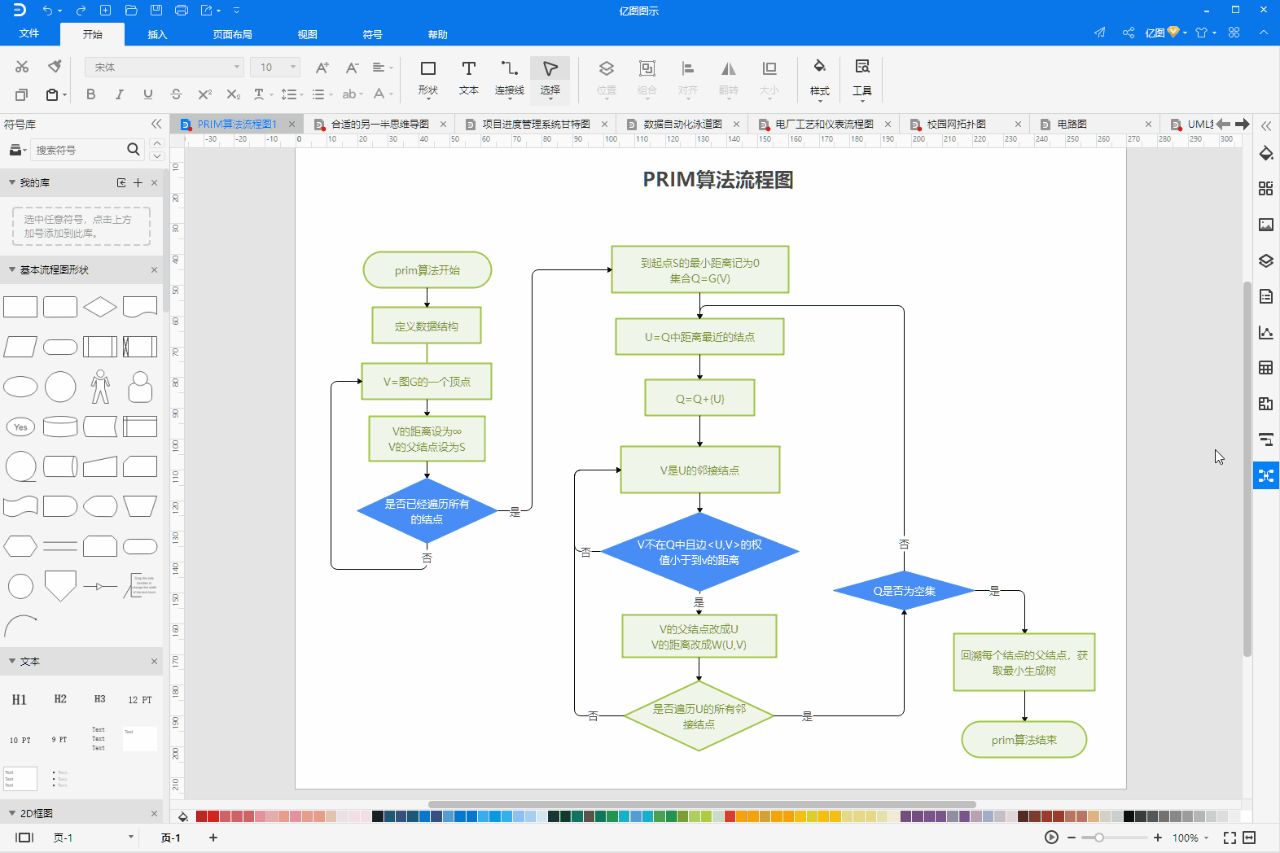This screenshot has width=1280, height=853.
Task: Collapse the 文本 section
Action: pyautogui.click(x=12, y=661)
